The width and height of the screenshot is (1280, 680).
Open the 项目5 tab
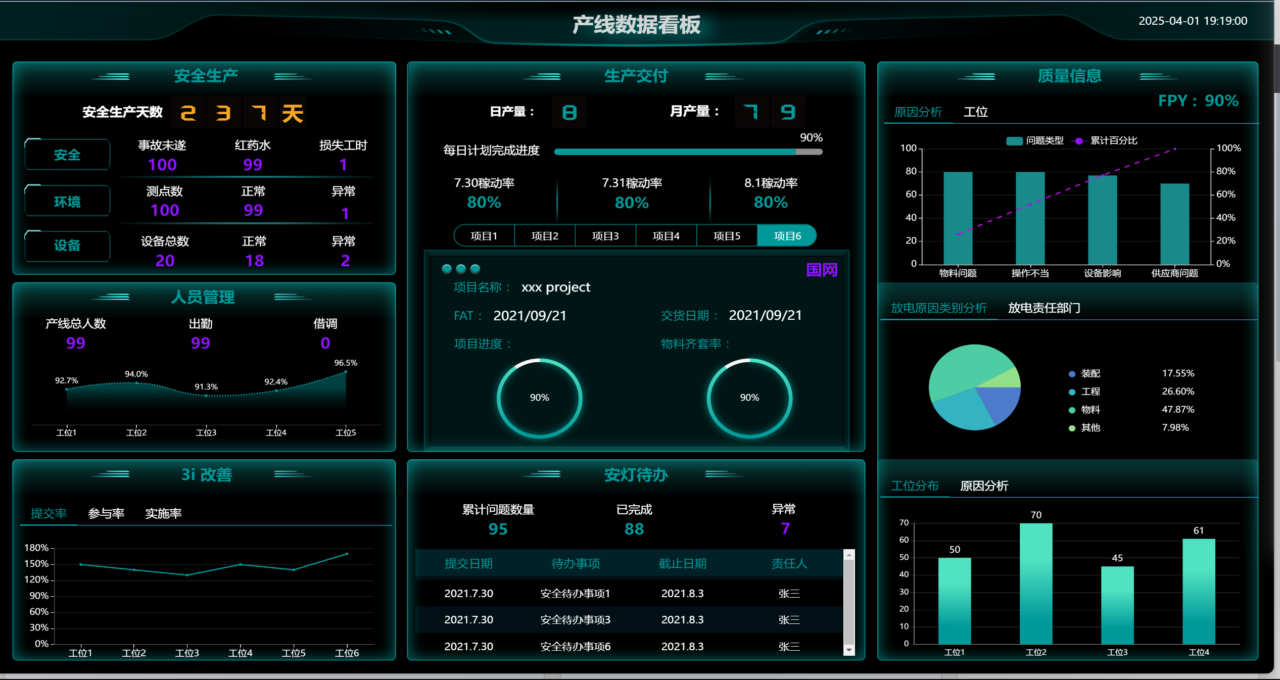(x=727, y=236)
